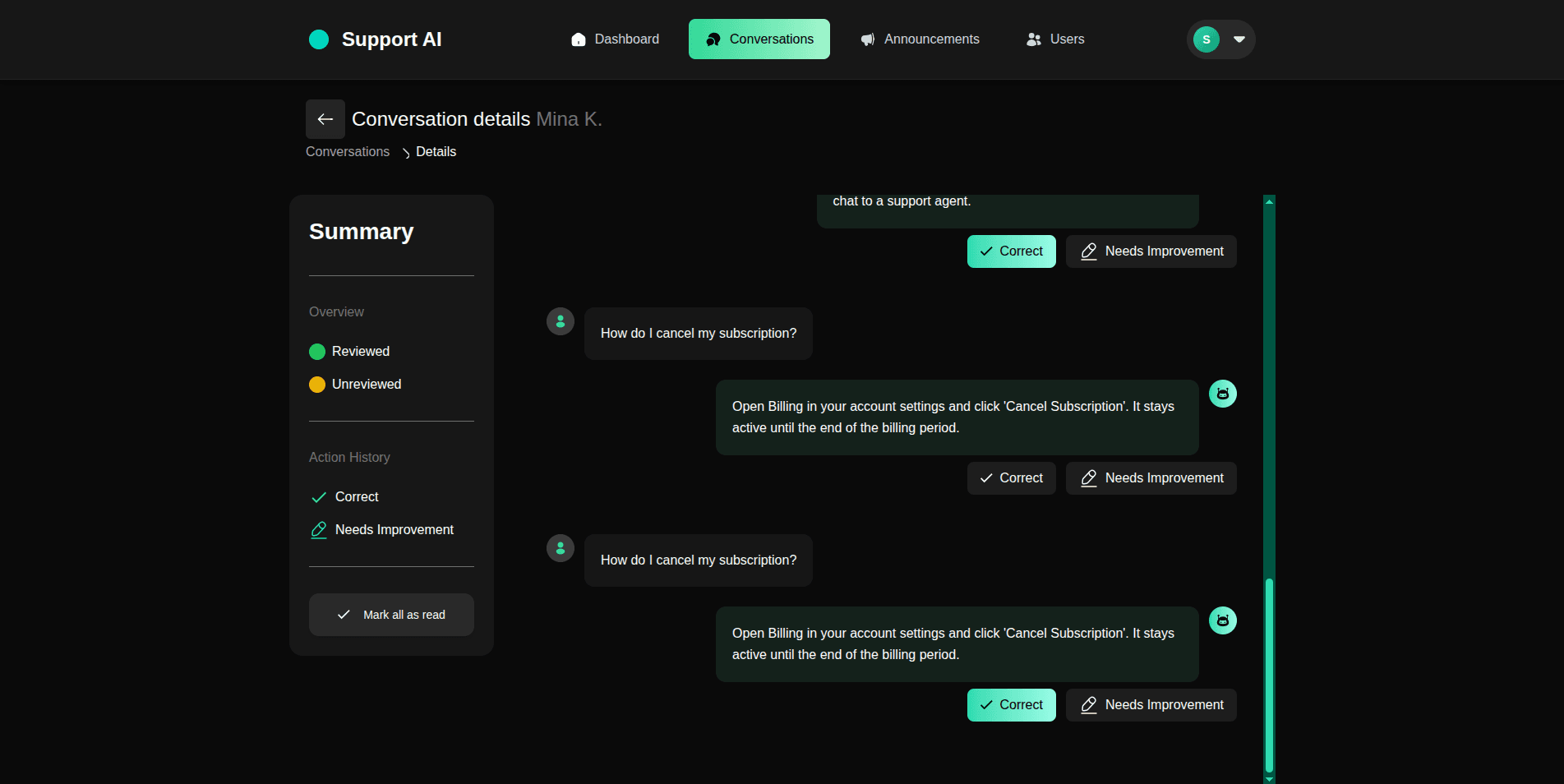Click the green S profile avatar
This screenshot has height=784, width=1564.
(1206, 39)
